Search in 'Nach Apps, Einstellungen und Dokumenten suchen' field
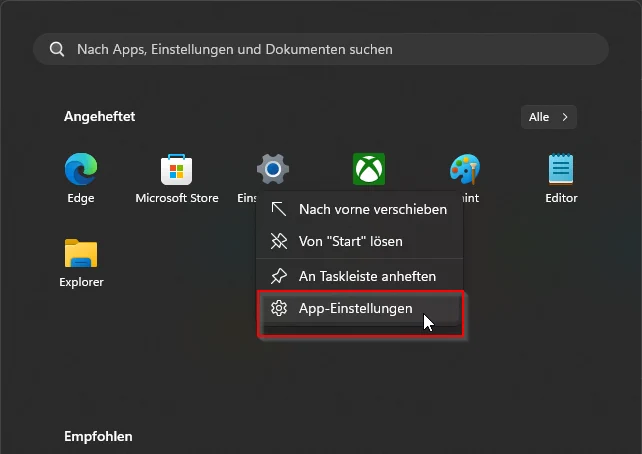Image resolution: width=642 pixels, height=454 pixels. coord(321,49)
